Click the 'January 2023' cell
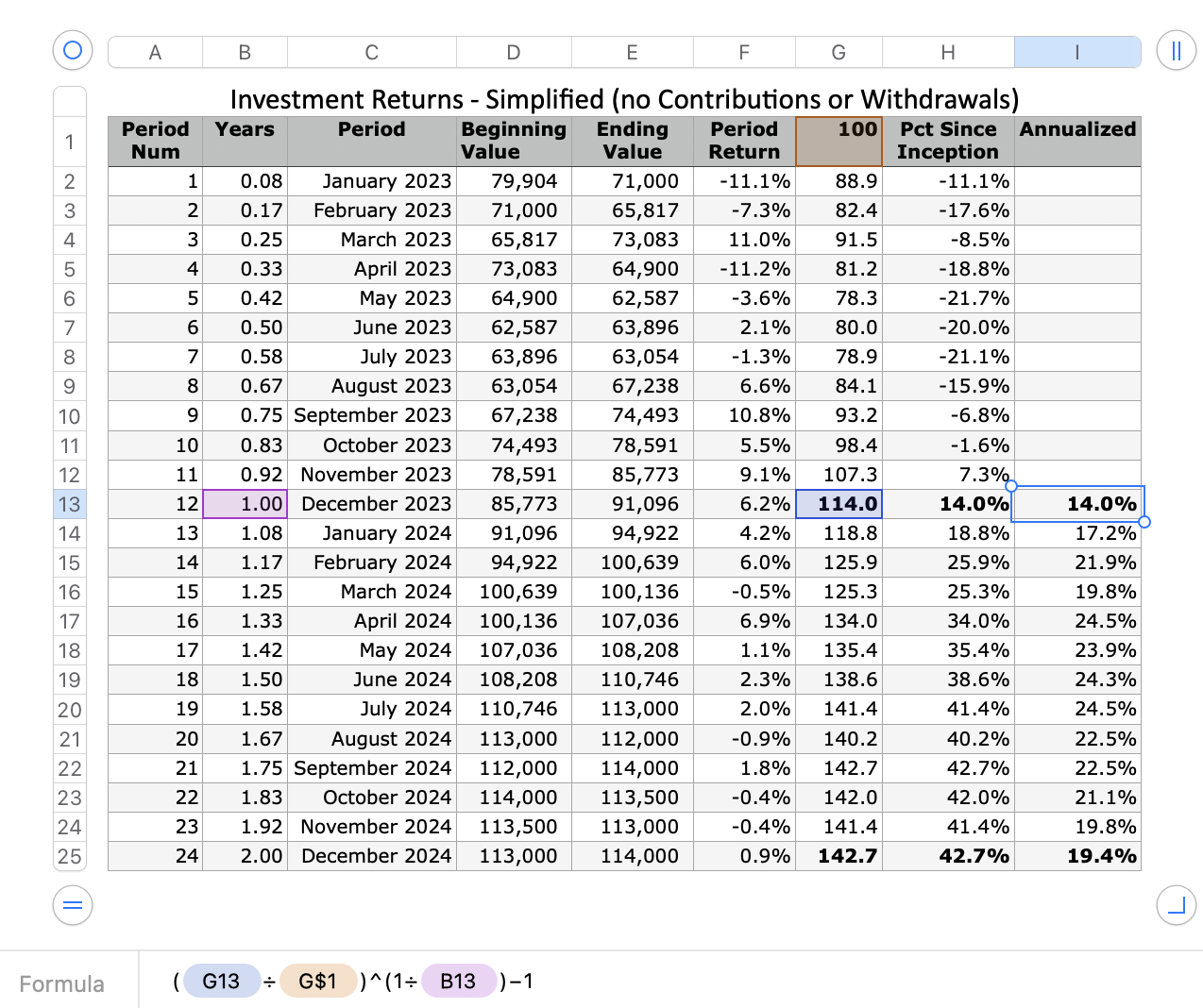The image size is (1203, 1008). pos(372,181)
